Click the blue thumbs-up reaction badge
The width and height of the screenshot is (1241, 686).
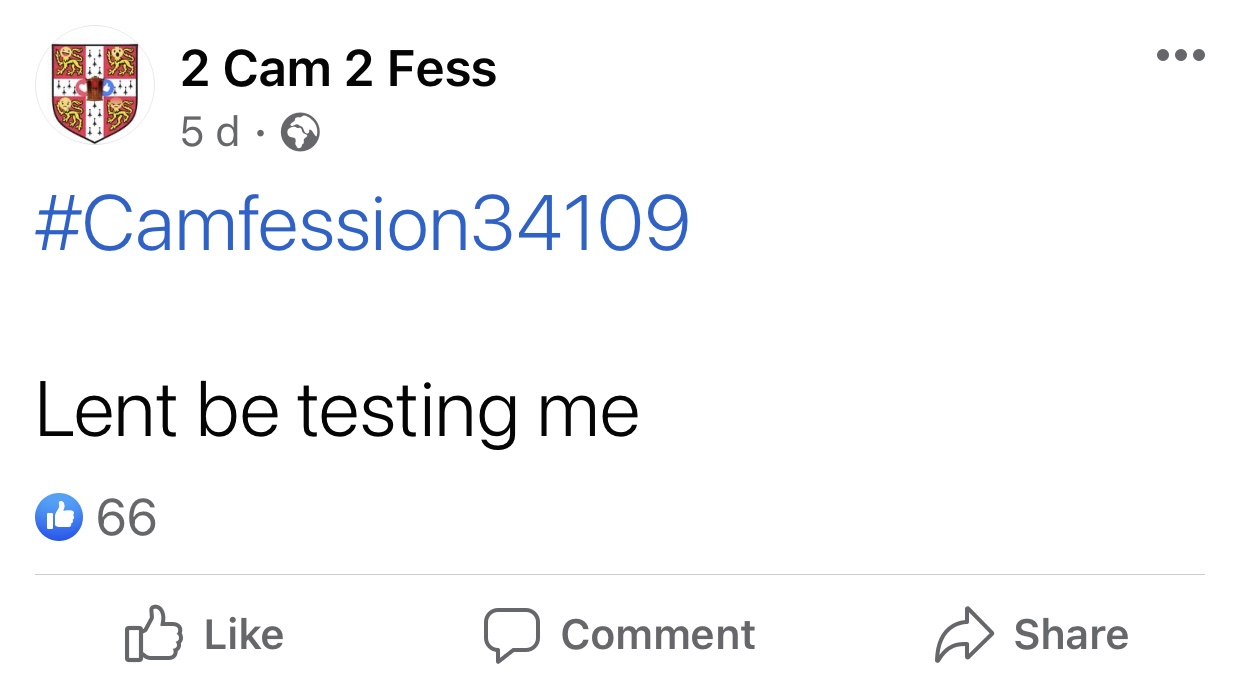[x=59, y=517]
